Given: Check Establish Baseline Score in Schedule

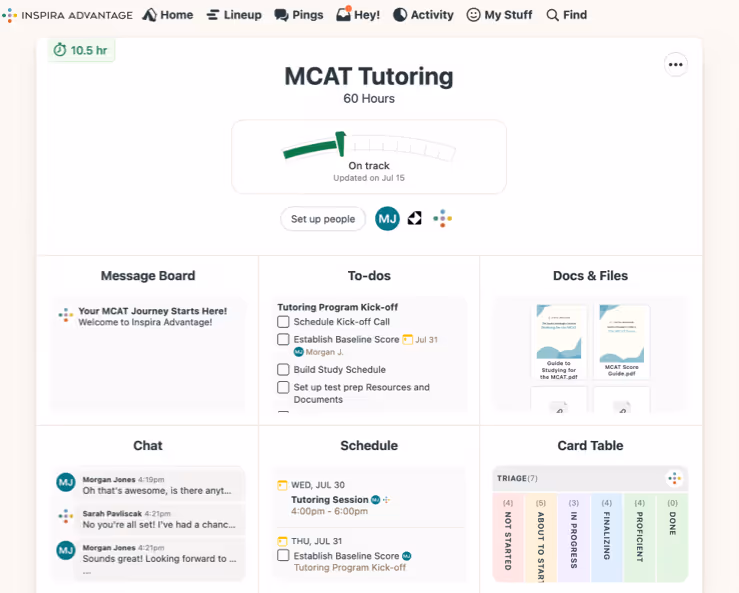Looking at the screenshot, I should coord(283,555).
